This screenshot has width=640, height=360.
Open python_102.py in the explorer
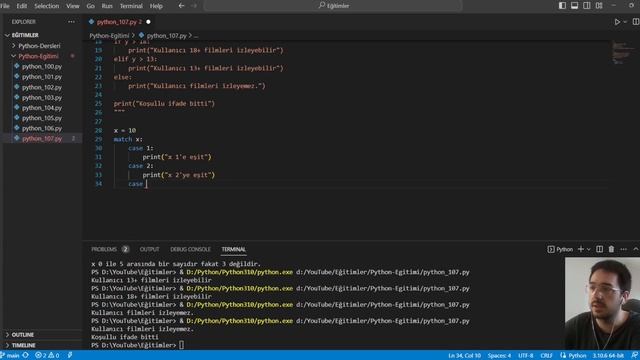[x=42, y=87]
